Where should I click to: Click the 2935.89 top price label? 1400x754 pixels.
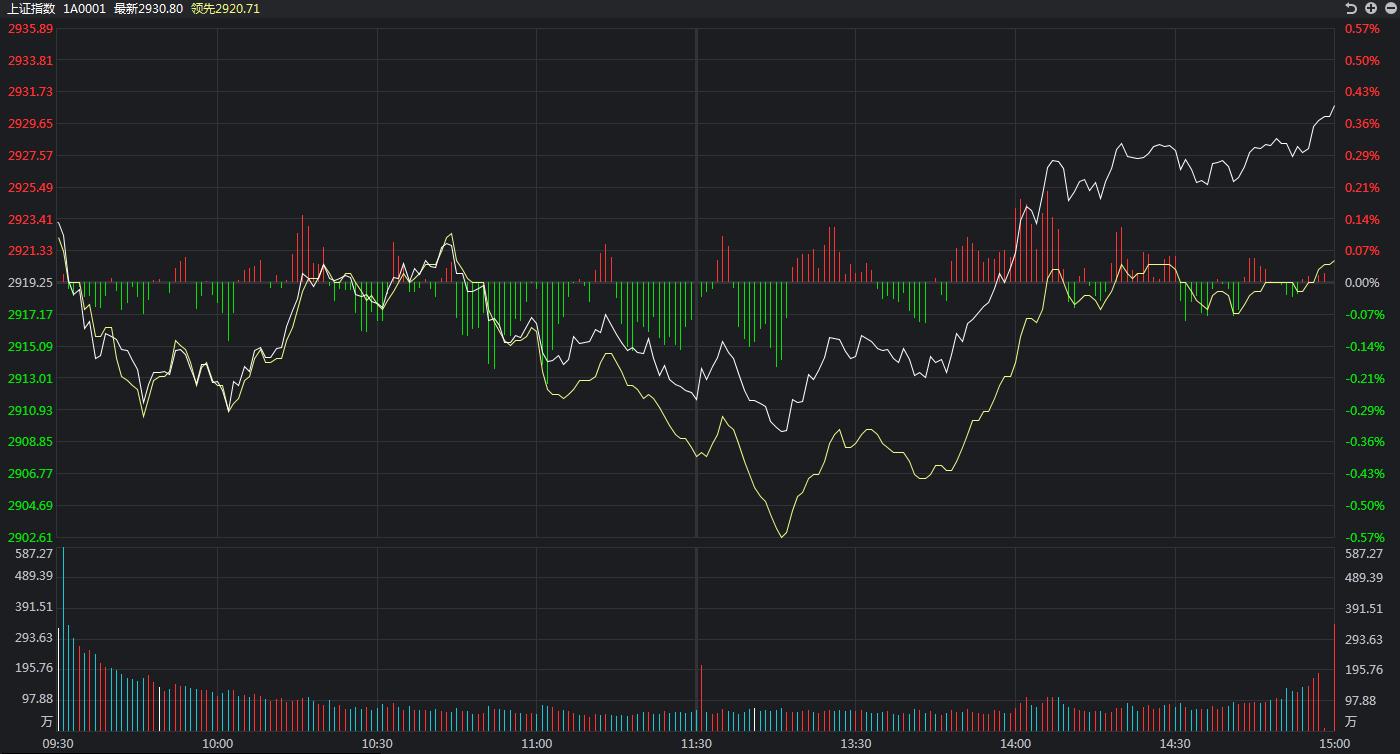coord(30,29)
